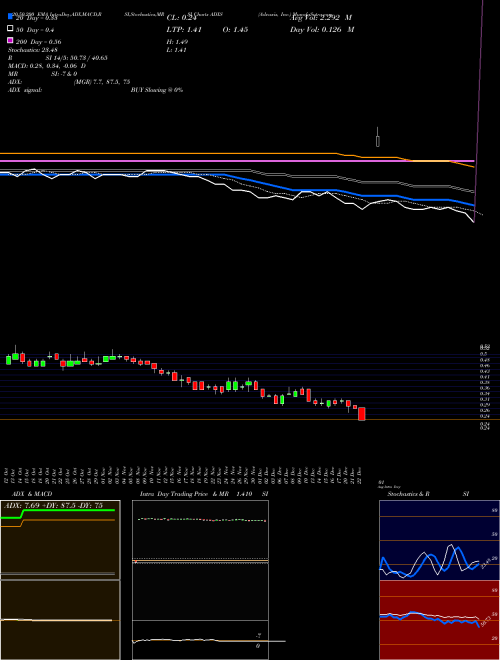Click the blue stochastic line in Stochastics panel

click(429, 563)
